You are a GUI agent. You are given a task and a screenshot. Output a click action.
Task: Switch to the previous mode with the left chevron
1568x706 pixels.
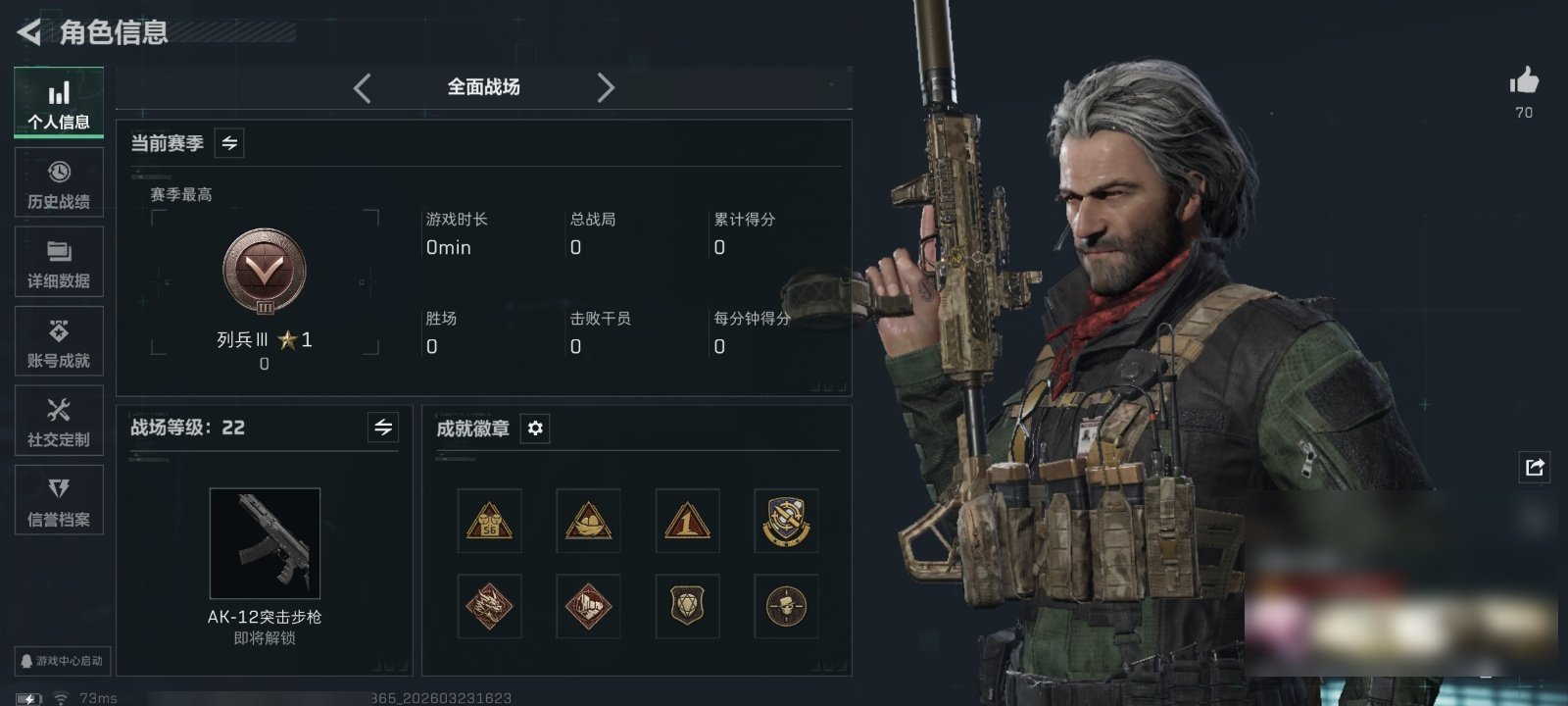tap(363, 88)
